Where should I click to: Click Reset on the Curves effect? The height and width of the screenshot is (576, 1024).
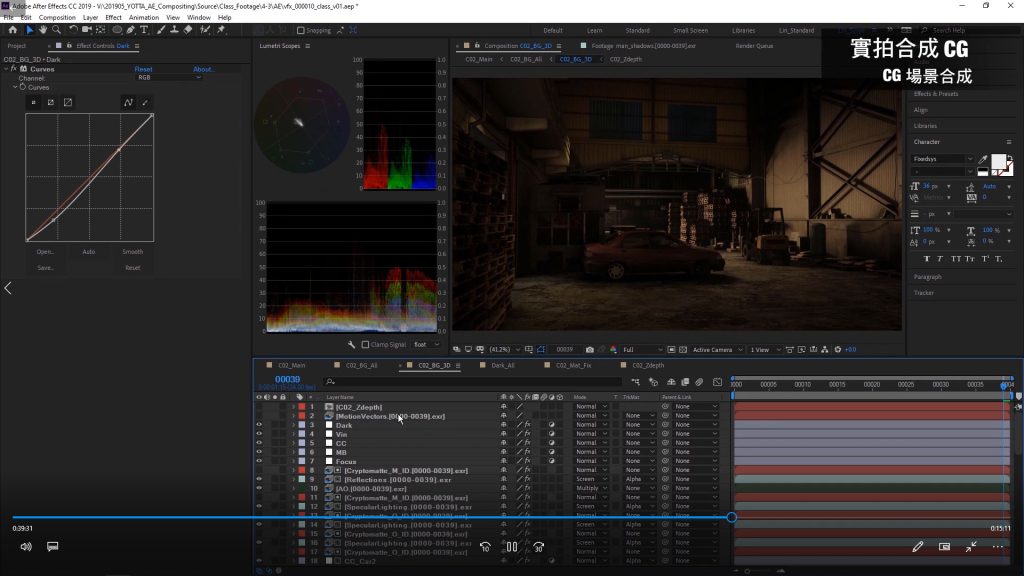click(143, 69)
